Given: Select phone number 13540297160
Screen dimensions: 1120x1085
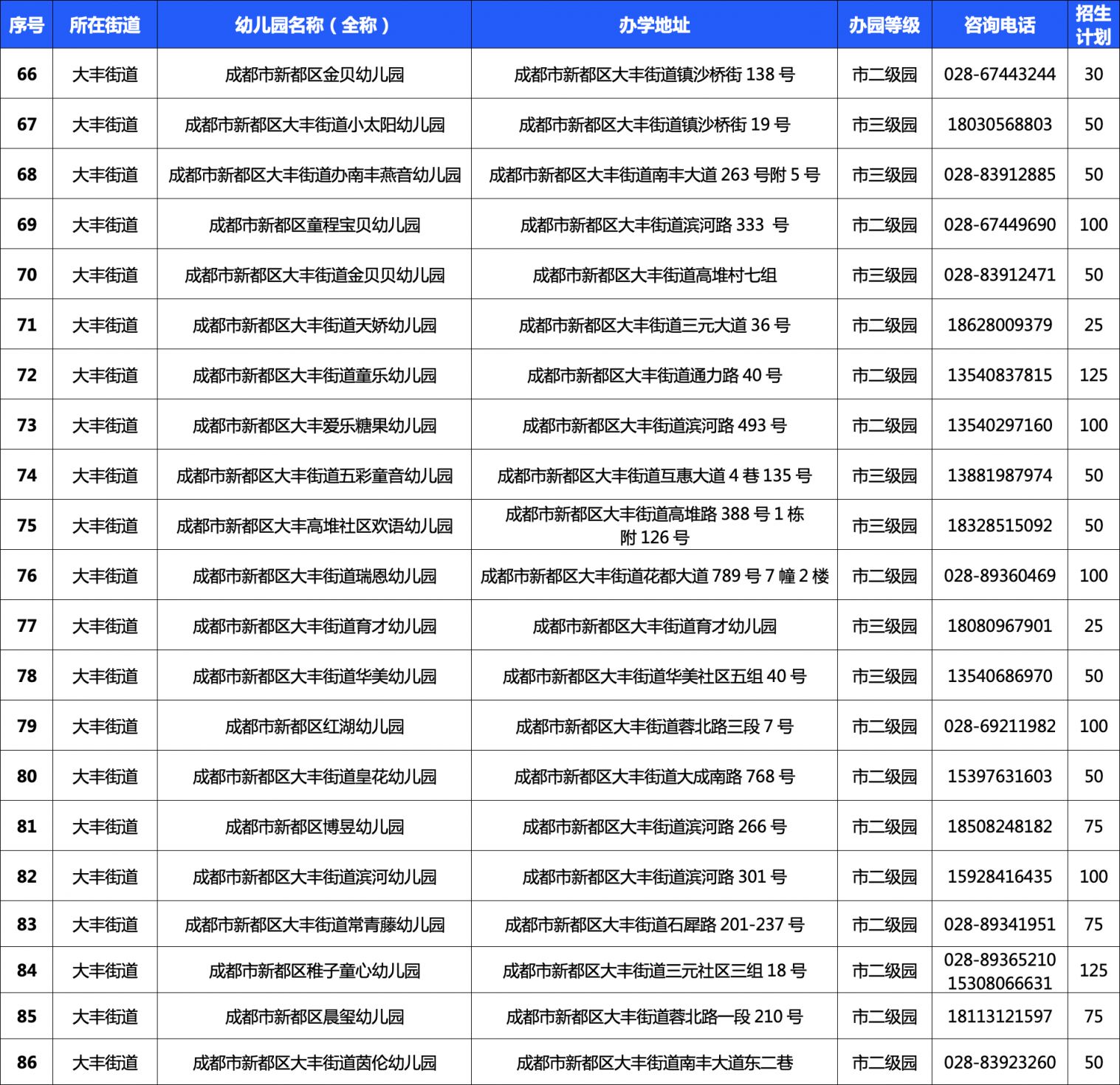Looking at the screenshot, I should [x=1000, y=426].
